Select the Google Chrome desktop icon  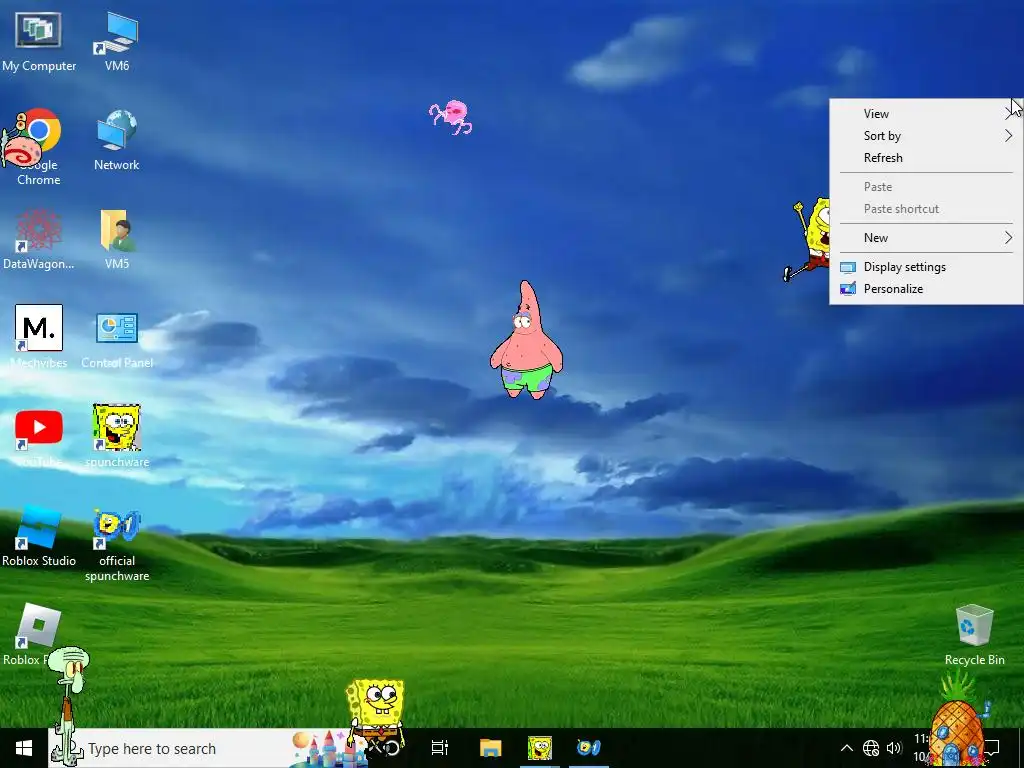pos(39,148)
